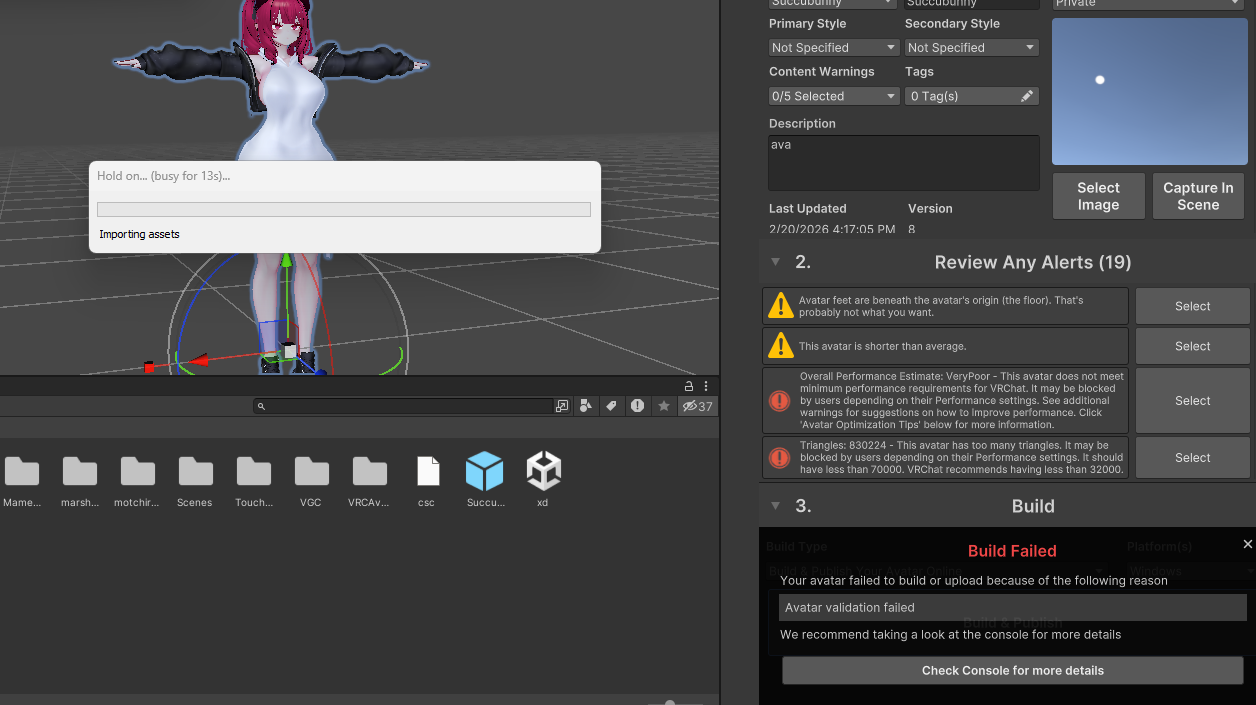Viewport: 1256px width, 705px height.
Task: Click warning icon for shorter than average alert
Action: click(x=780, y=346)
